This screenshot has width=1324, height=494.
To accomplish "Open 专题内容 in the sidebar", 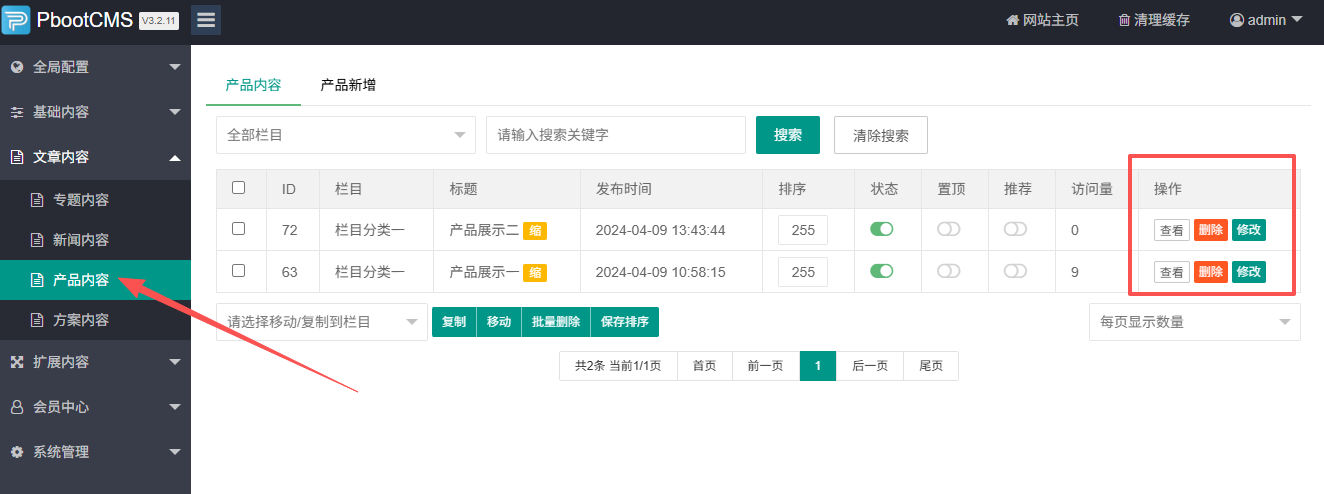I will pyautogui.click(x=95, y=200).
